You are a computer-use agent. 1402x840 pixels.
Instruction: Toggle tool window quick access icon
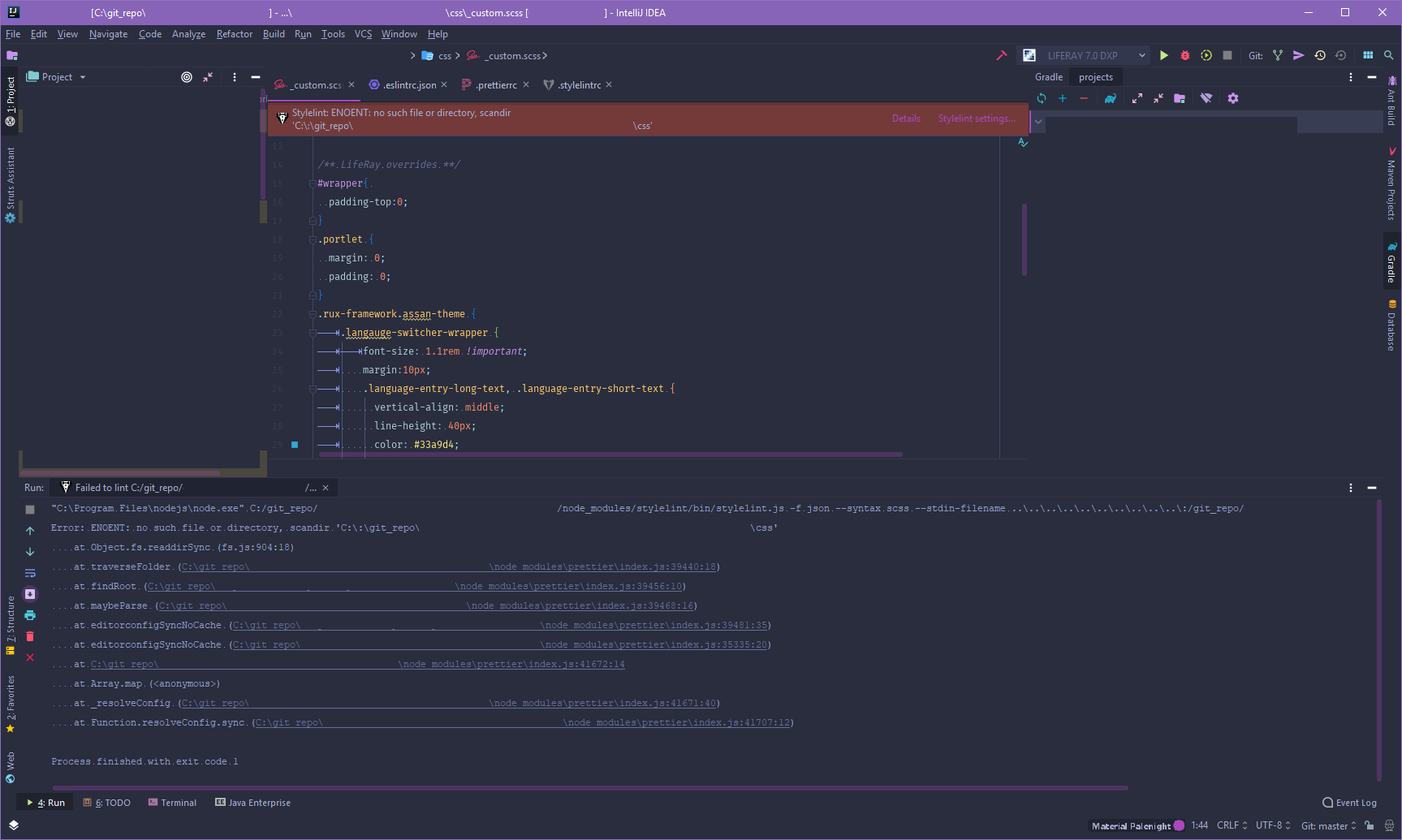pyautogui.click(x=13, y=825)
